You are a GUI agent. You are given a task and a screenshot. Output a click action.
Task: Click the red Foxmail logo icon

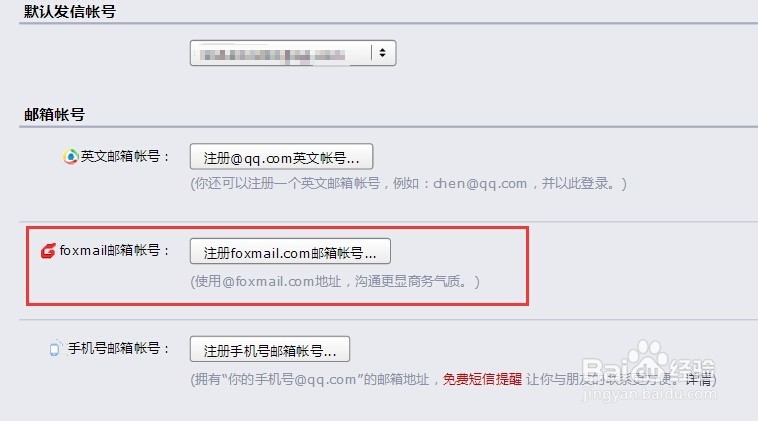(x=48, y=251)
